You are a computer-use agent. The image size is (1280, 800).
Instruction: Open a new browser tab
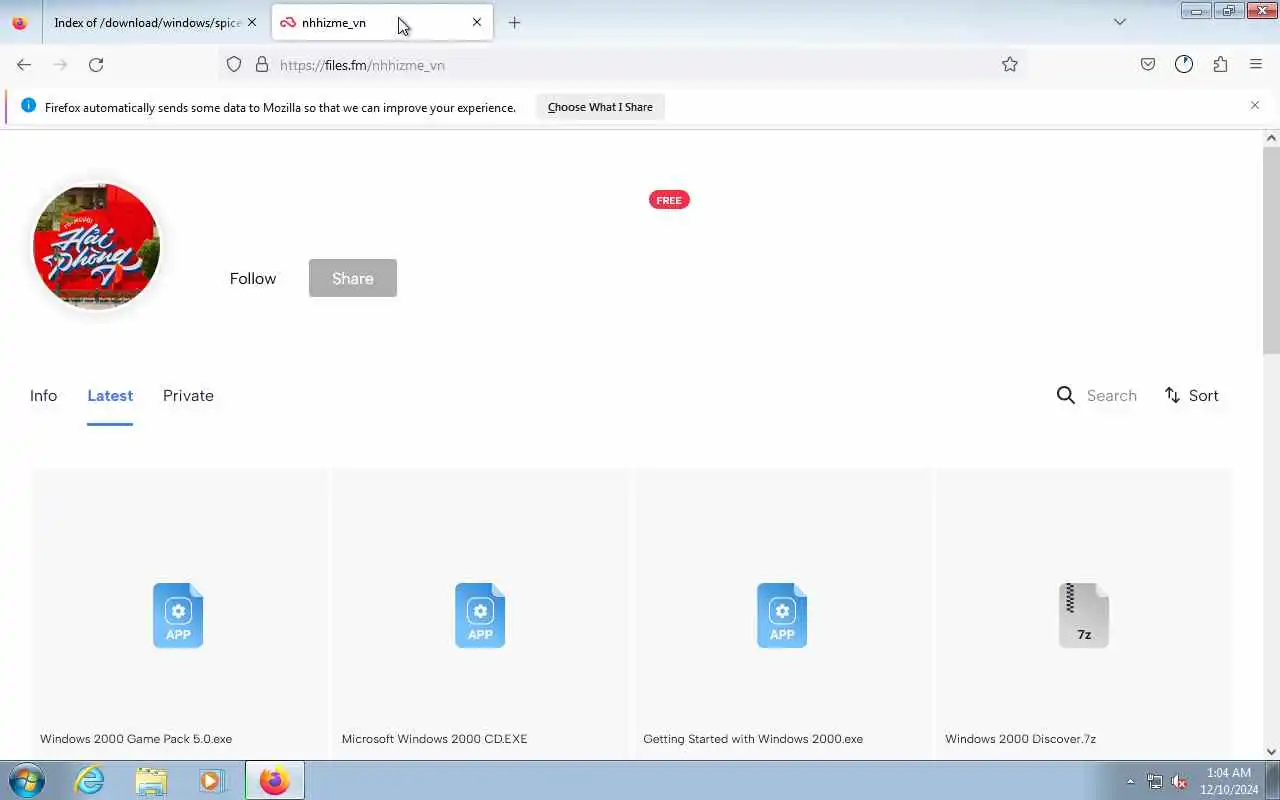pos(514,22)
